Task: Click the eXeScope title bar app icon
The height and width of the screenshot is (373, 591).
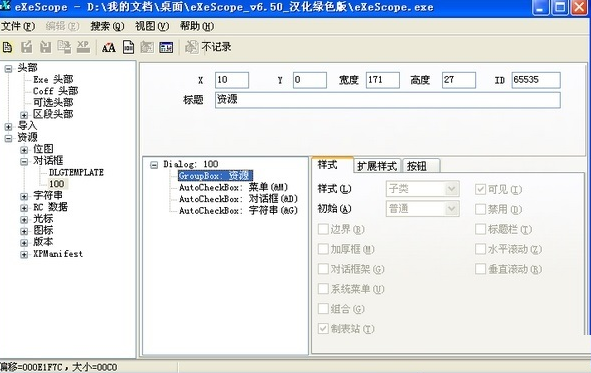Action: coord(5,6)
